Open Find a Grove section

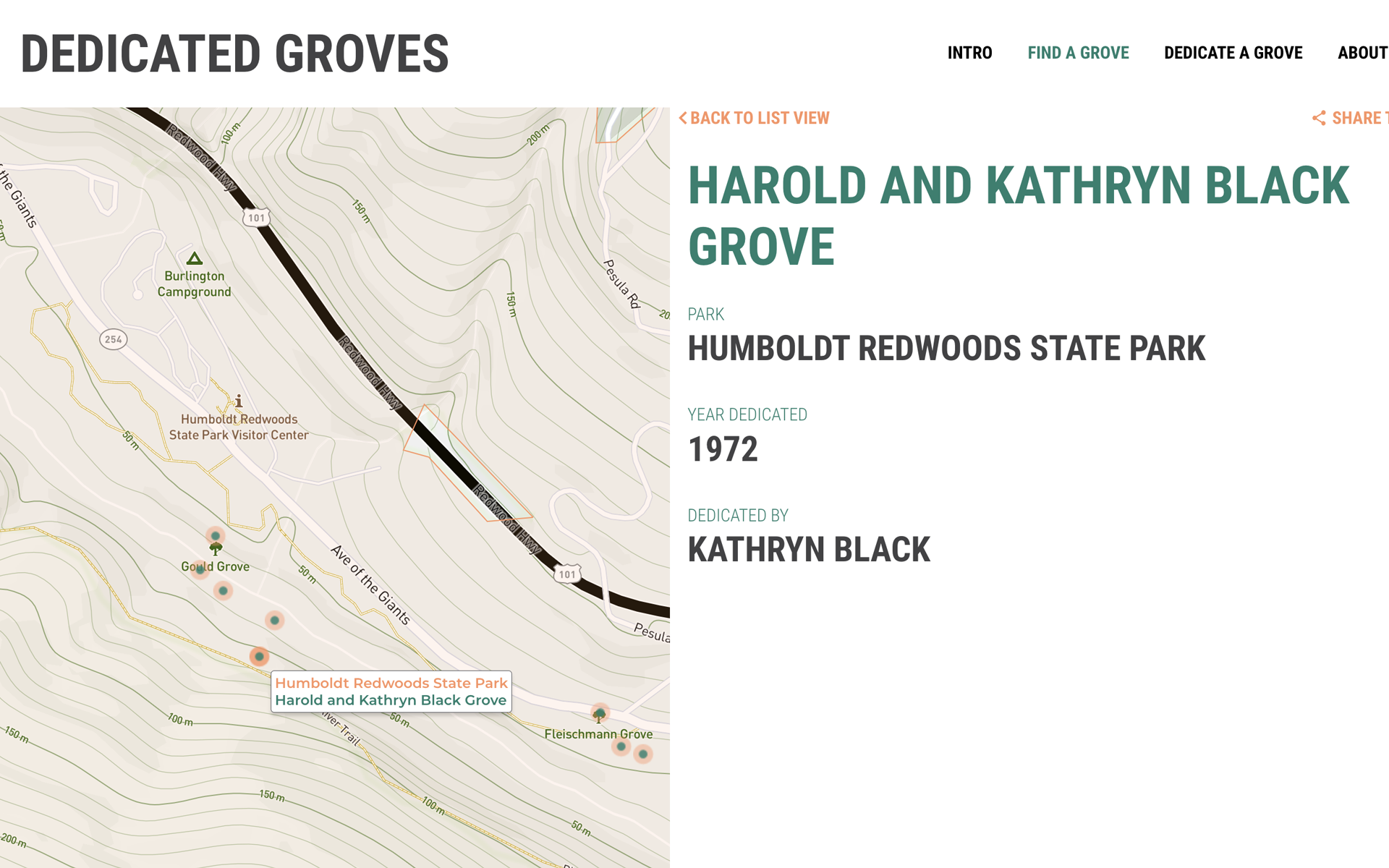tap(1078, 53)
